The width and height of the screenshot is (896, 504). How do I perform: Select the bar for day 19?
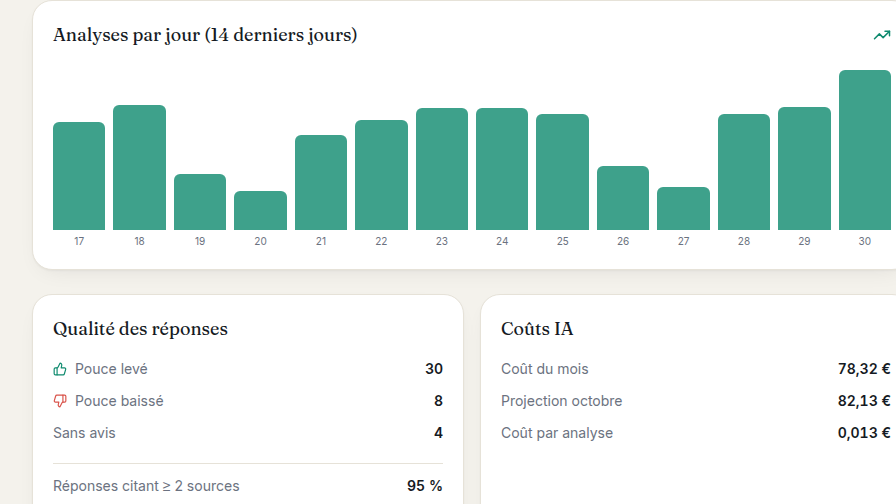[x=200, y=202]
